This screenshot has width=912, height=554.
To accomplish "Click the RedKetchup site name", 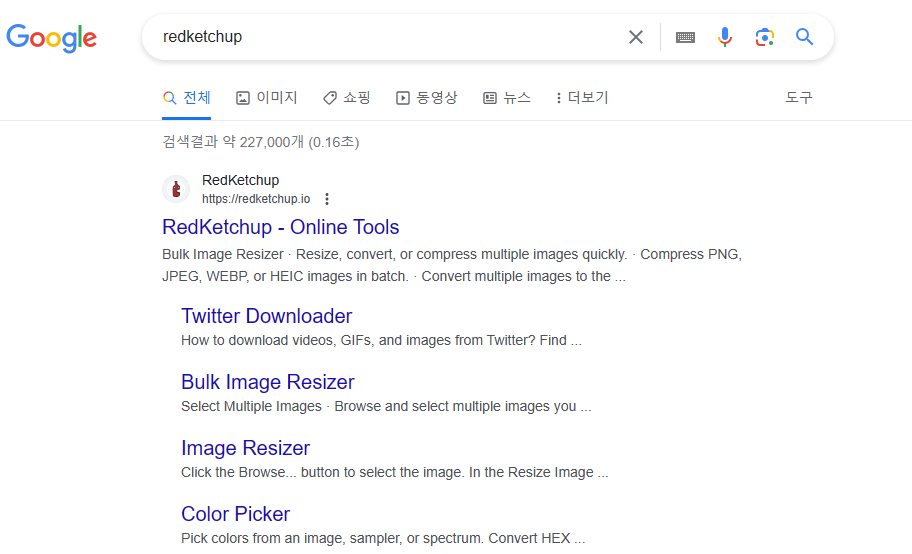I will pos(240,180).
